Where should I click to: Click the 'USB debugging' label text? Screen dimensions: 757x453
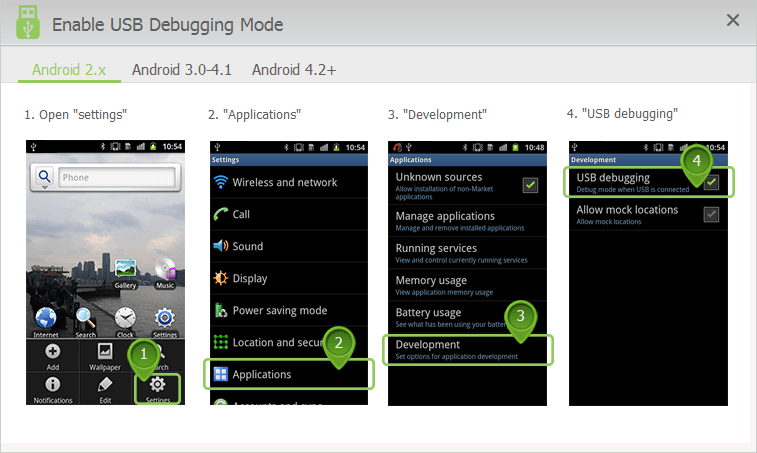(x=613, y=178)
